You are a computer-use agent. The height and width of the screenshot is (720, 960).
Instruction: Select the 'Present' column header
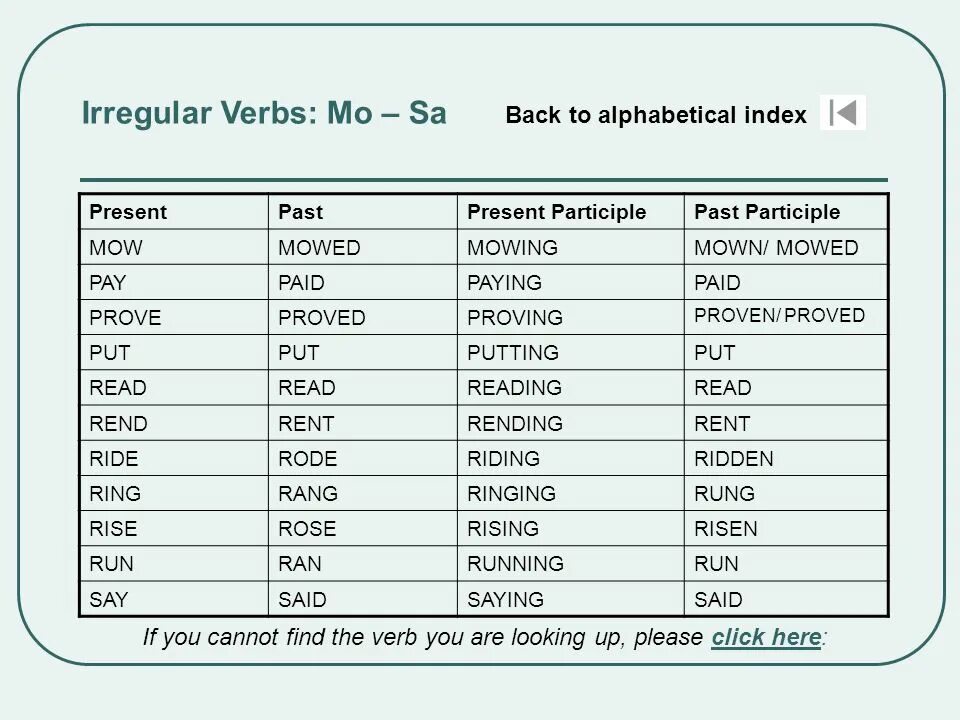point(174,212)
